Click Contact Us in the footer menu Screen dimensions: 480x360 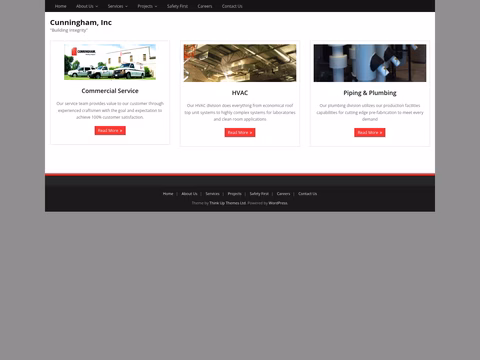(x=307, y=194)
